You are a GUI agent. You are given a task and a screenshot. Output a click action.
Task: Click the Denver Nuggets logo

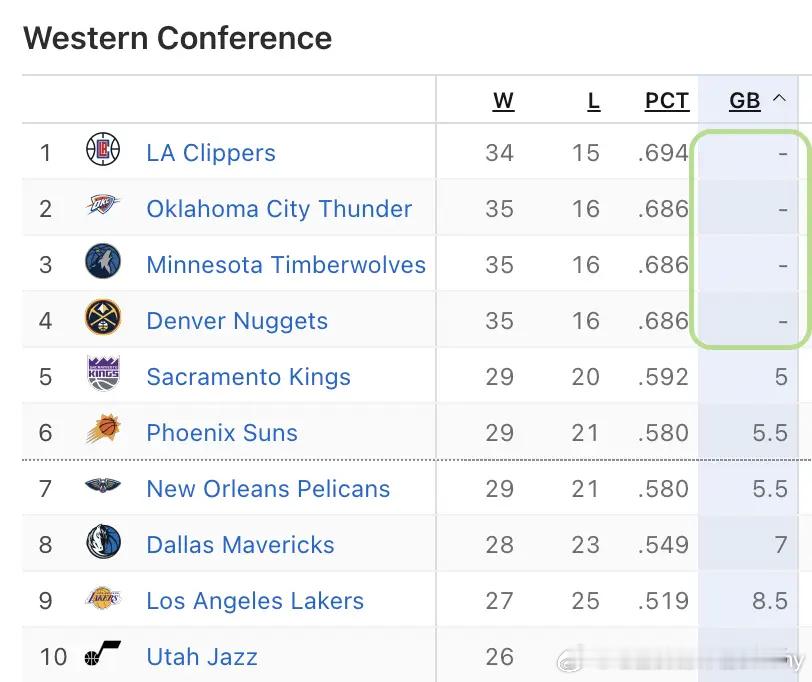(x=103, y=319)
